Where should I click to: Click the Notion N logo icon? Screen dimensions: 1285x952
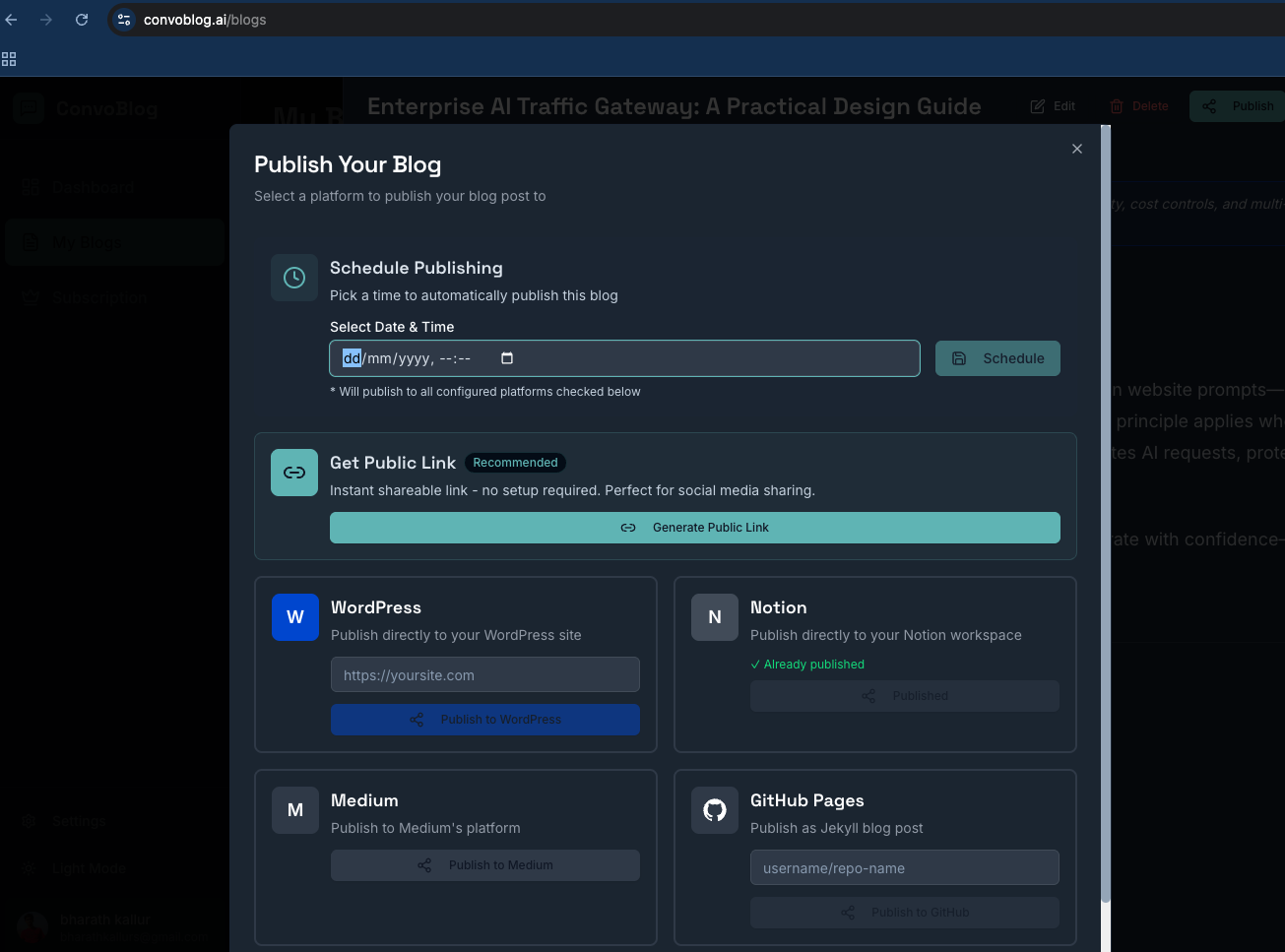coord(715,617)
